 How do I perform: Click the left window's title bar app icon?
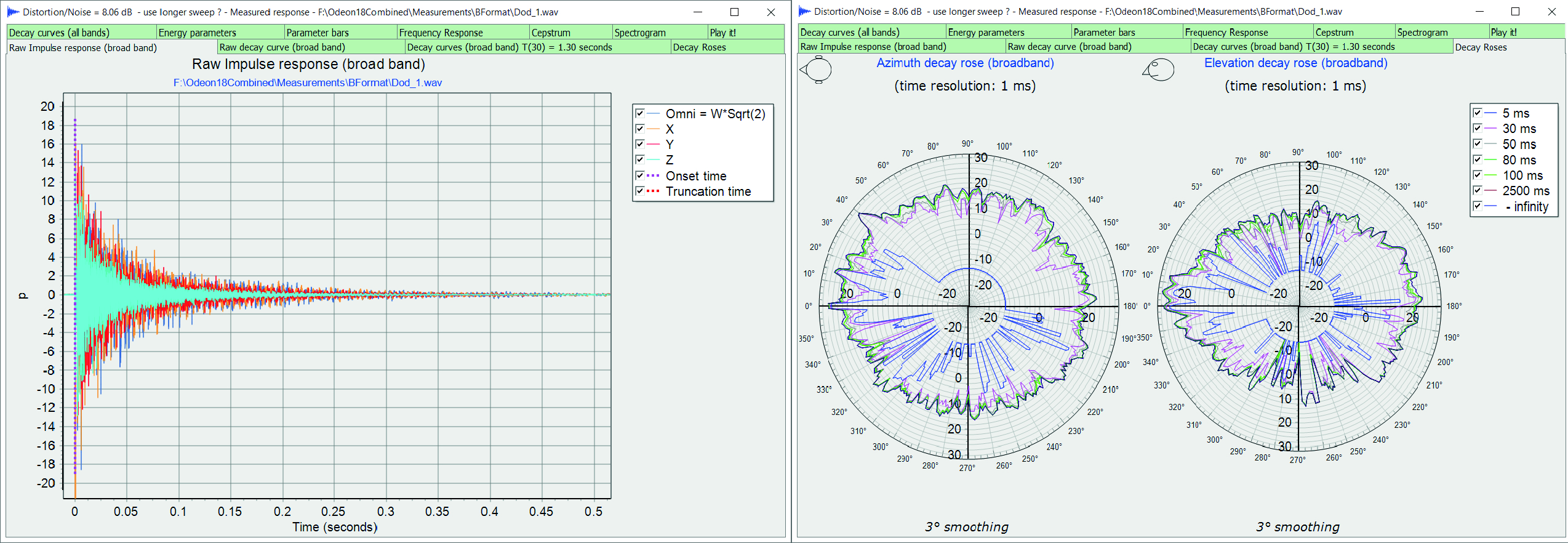(x=12, y=12)
